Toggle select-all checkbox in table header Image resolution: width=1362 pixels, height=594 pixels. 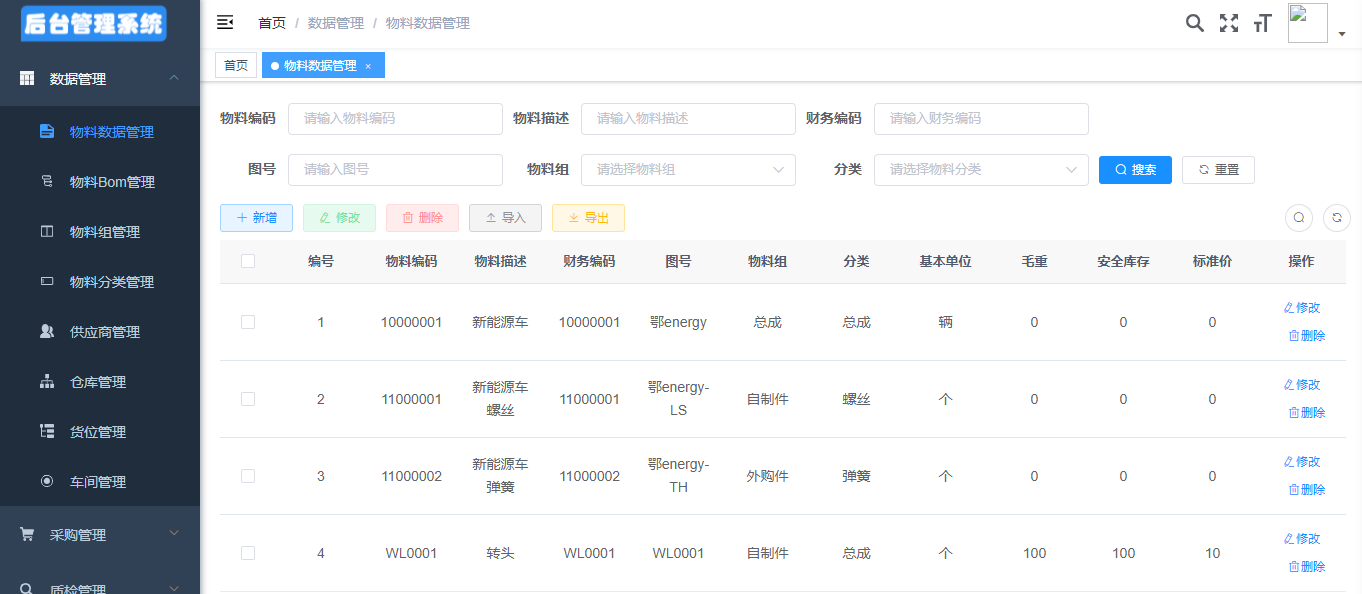tap(248, 261)
